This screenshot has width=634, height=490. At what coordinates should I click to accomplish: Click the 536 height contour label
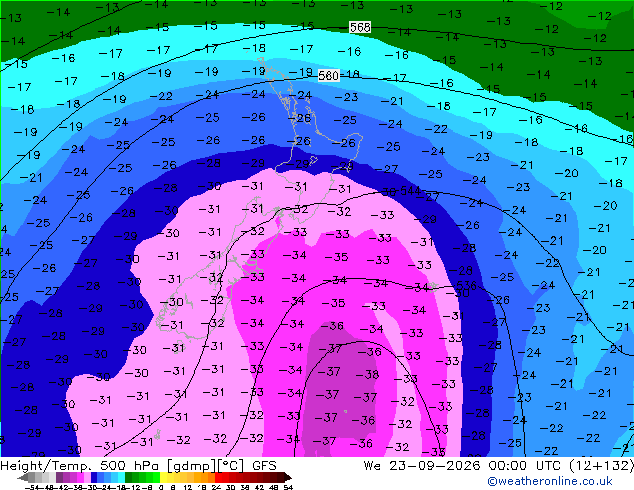tap(466, 285)
